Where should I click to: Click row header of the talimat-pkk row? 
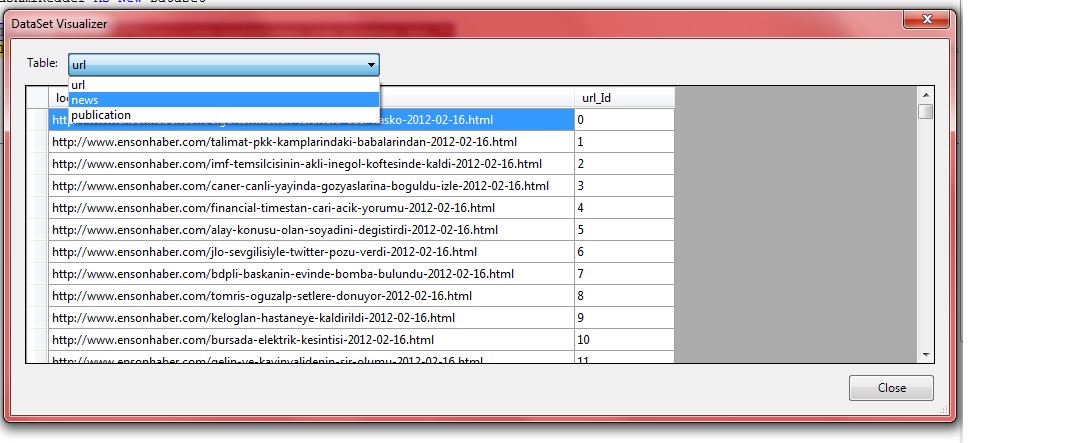[x=37, y=142]
